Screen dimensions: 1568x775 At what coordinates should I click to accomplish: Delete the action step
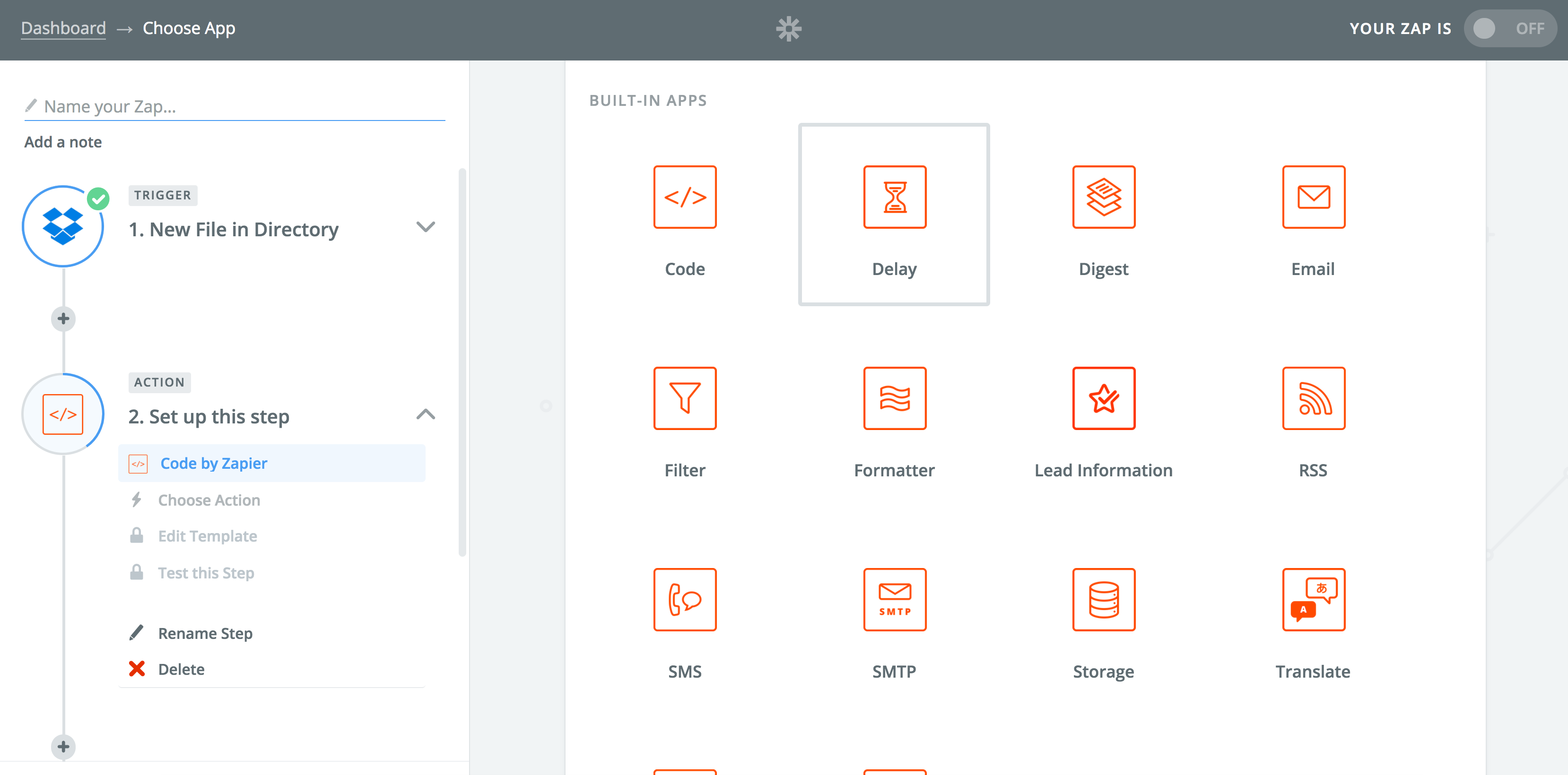tap(181, 669)
